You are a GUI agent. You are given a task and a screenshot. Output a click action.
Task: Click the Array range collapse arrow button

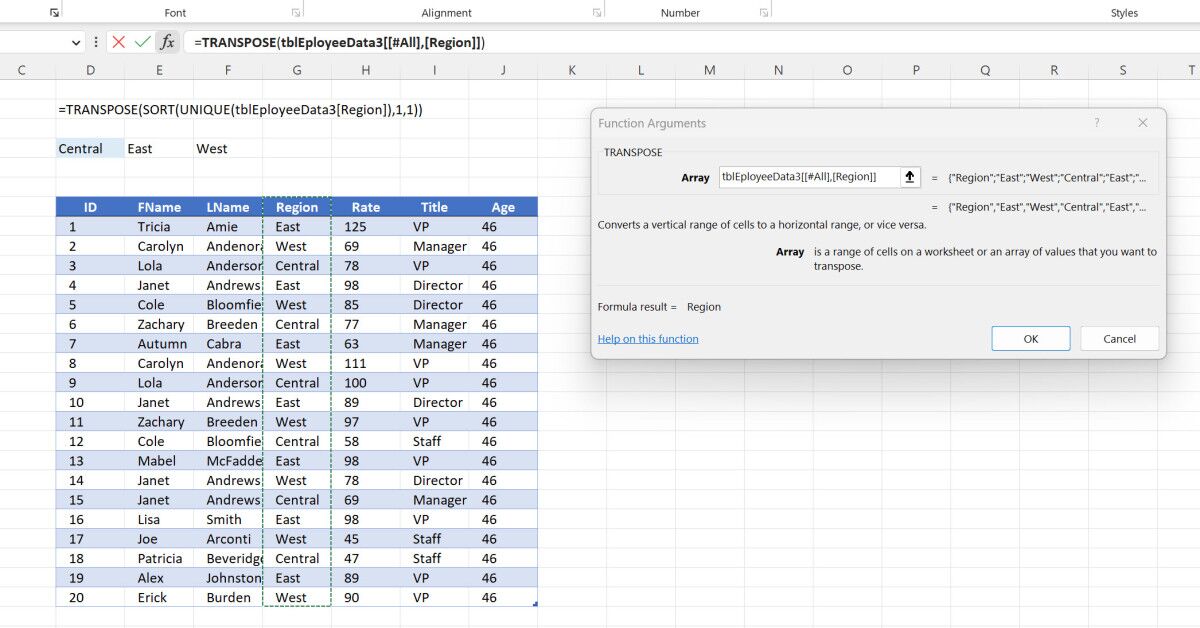909,176
